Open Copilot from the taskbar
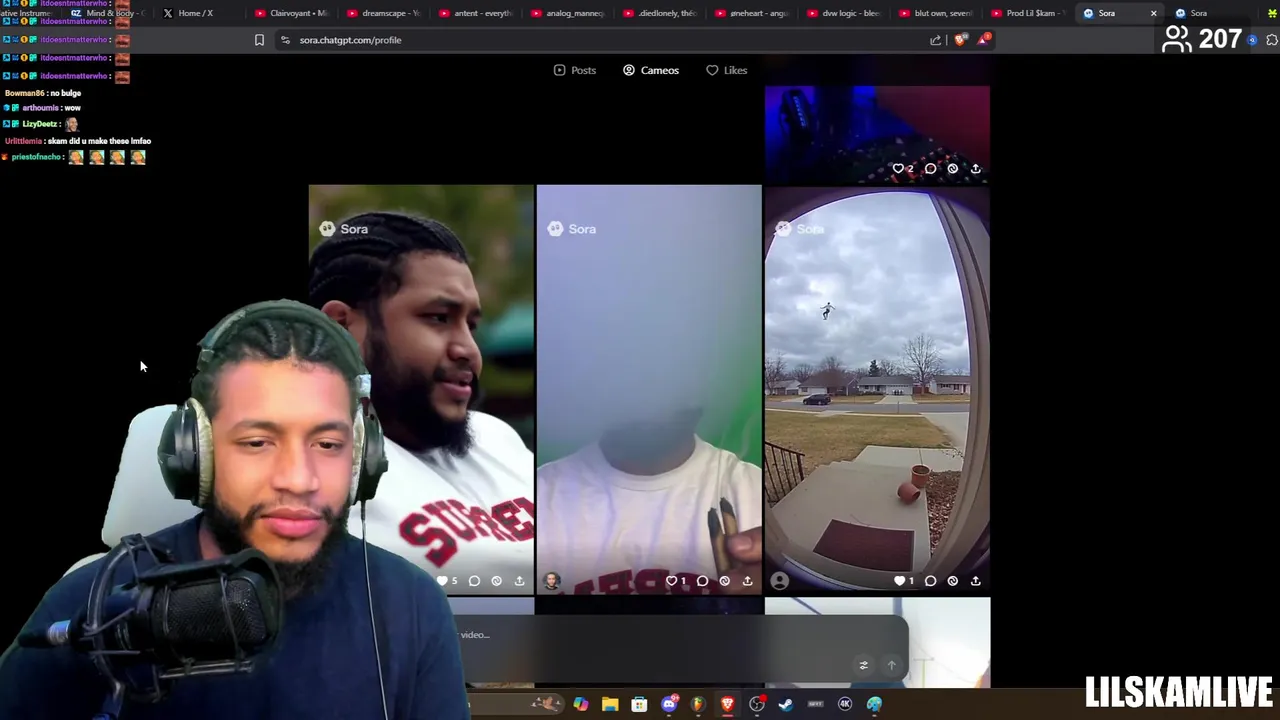 pos(581,704)
